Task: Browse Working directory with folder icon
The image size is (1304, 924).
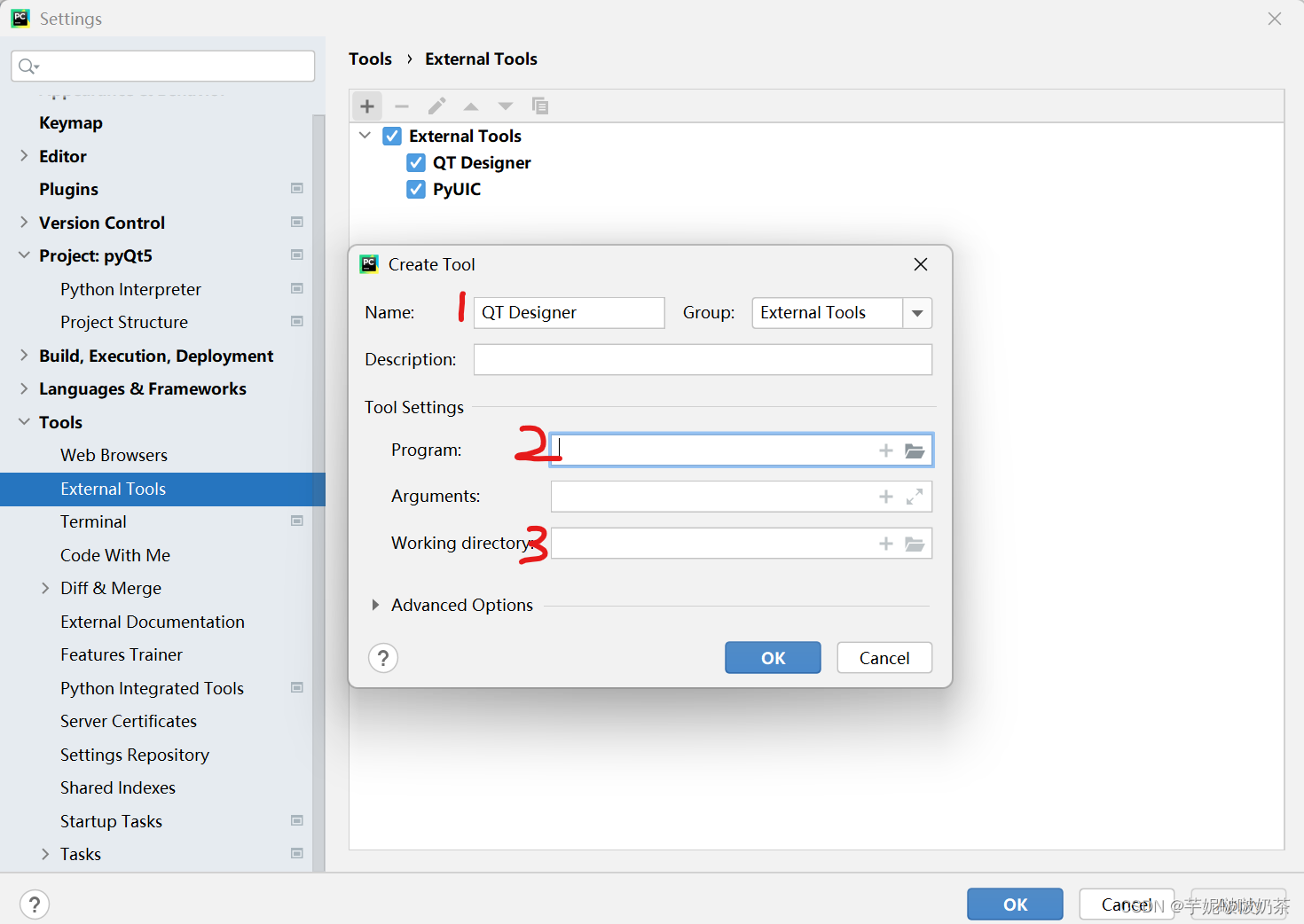Action: (x=915, y=544)
